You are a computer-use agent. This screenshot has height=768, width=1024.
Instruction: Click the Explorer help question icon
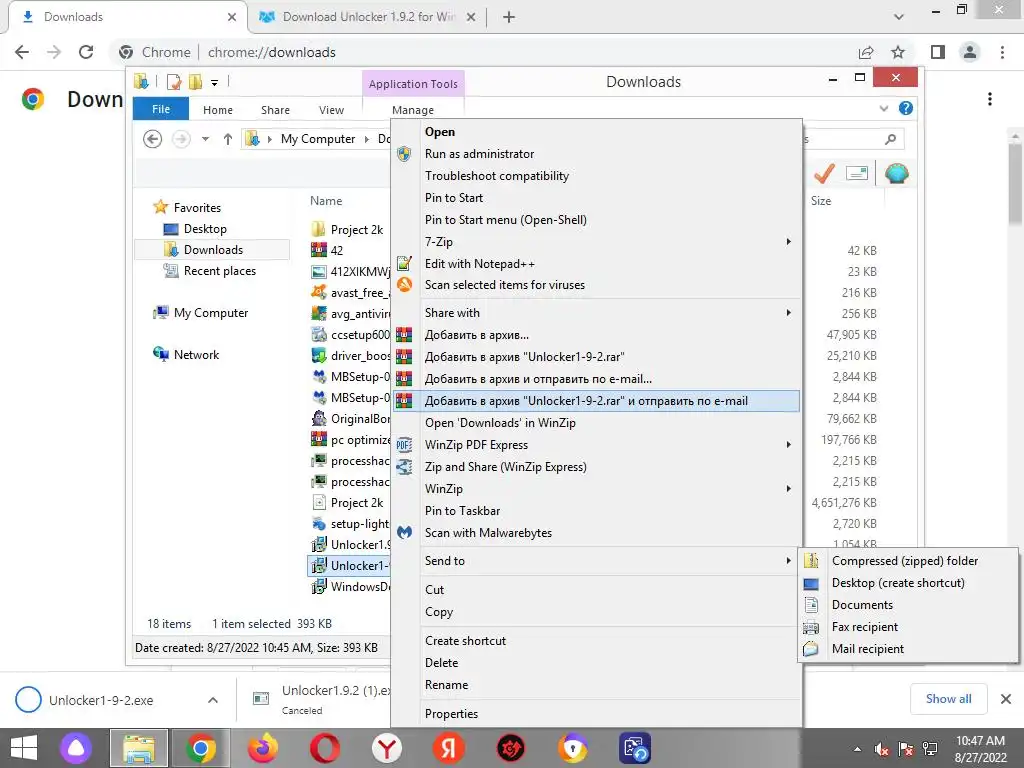pyautogui.click(x=906, y=108)
